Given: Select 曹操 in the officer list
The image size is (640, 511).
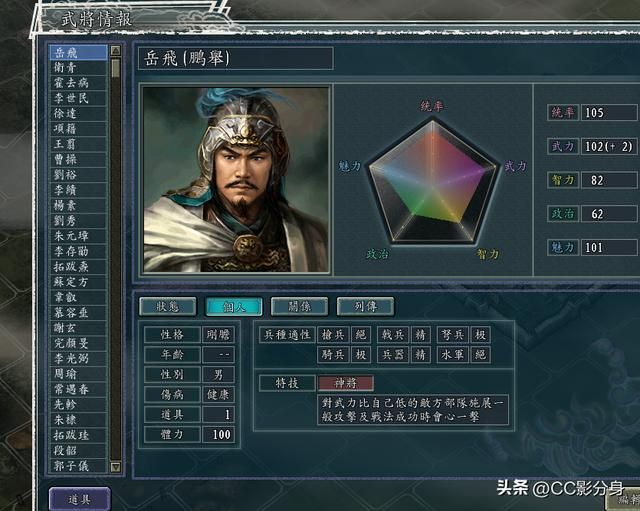Looking at the screenshot, I should (x=78, y=160).
